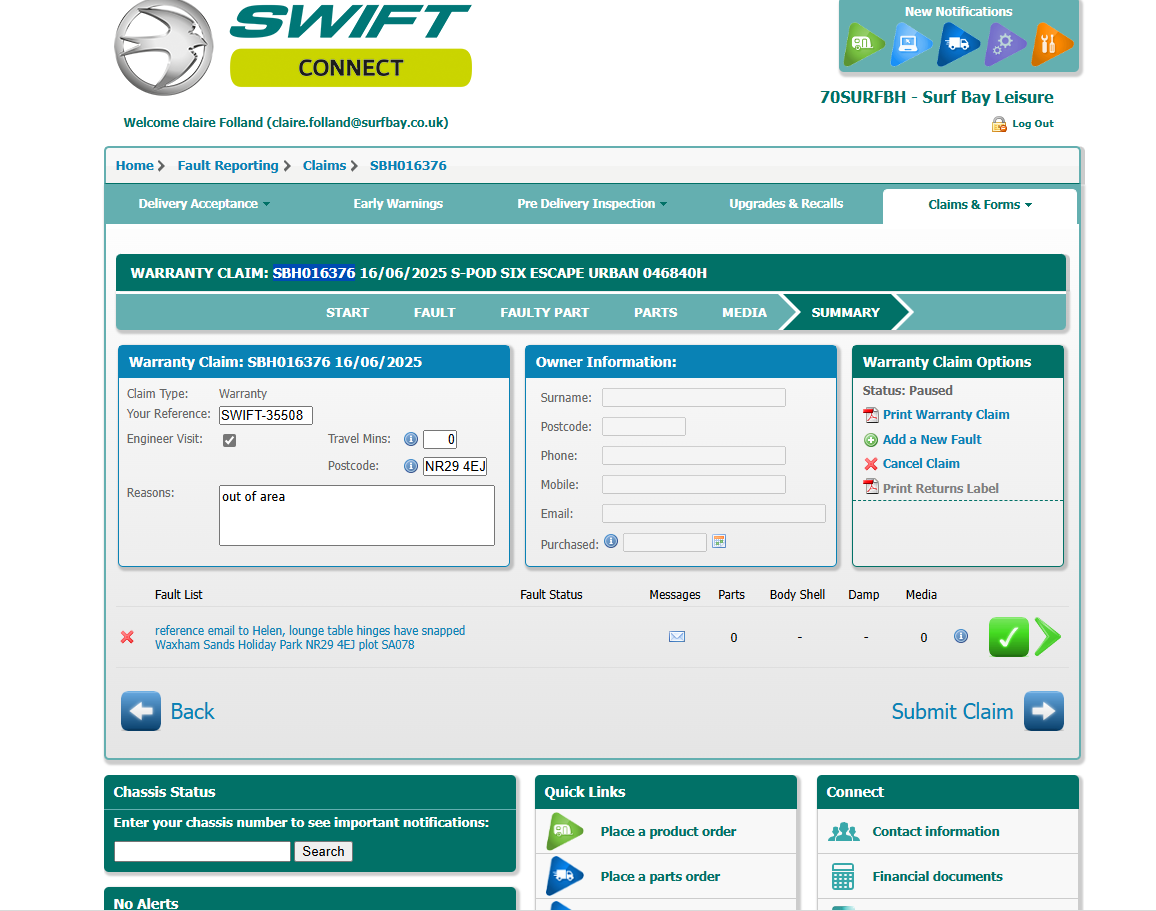Image resolution: width=1156 pixels, height=911 pixels.
Task: Click the chassis number search field
Action: point(202,852)
